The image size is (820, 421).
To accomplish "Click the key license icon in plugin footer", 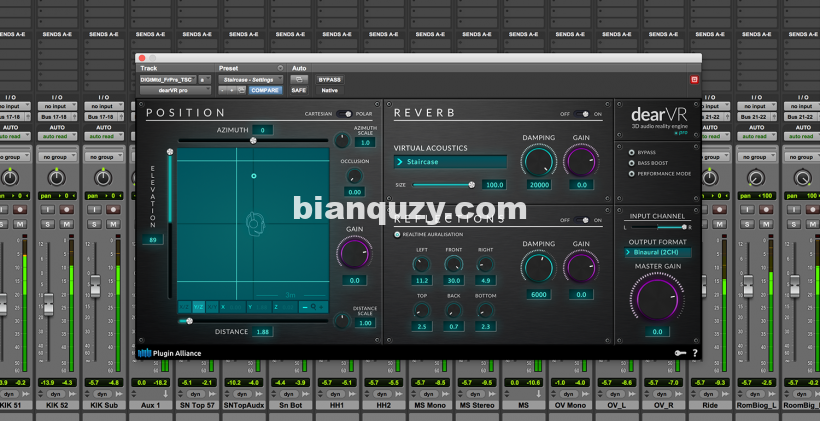I will point(679,353).
